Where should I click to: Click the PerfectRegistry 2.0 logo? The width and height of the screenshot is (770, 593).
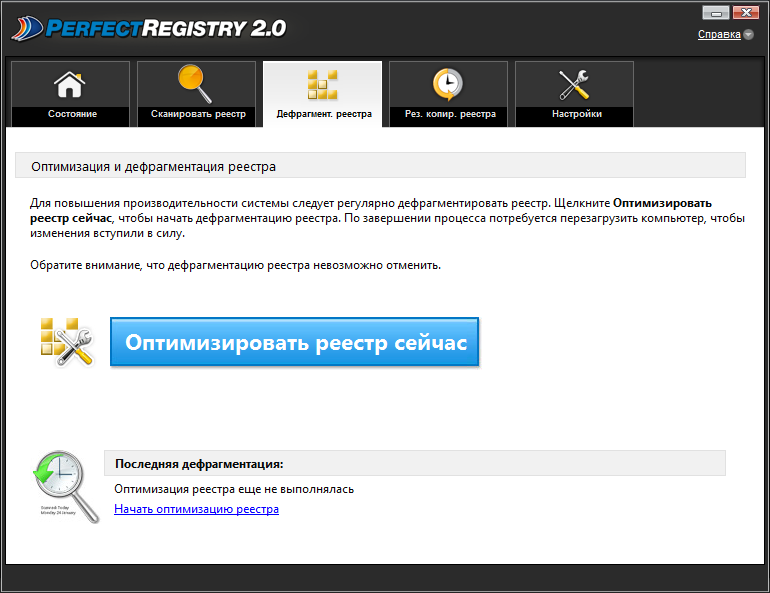(x=149, y=29)
